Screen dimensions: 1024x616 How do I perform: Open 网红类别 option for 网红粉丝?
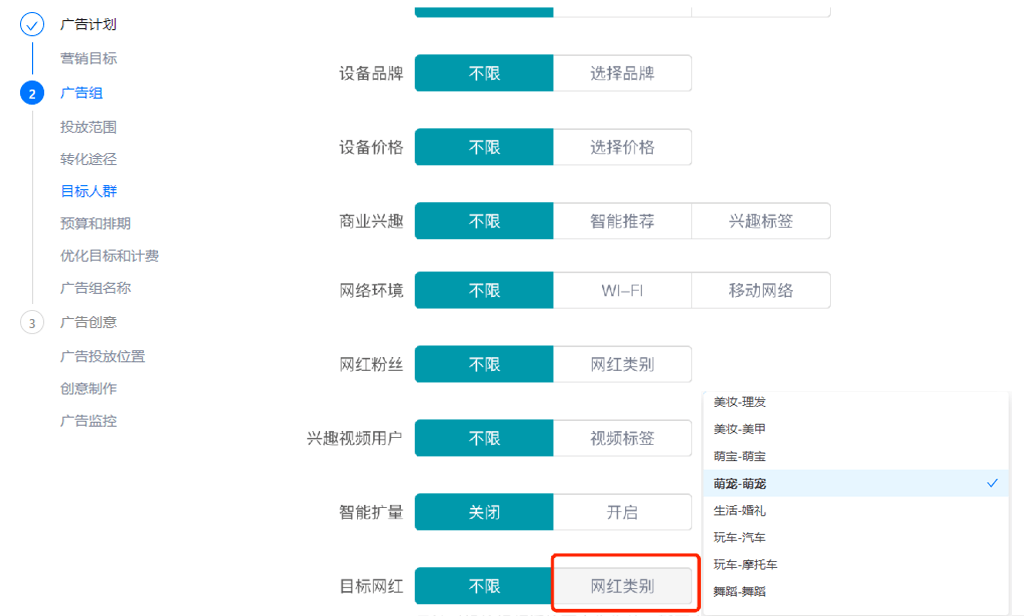click(622, 365)
